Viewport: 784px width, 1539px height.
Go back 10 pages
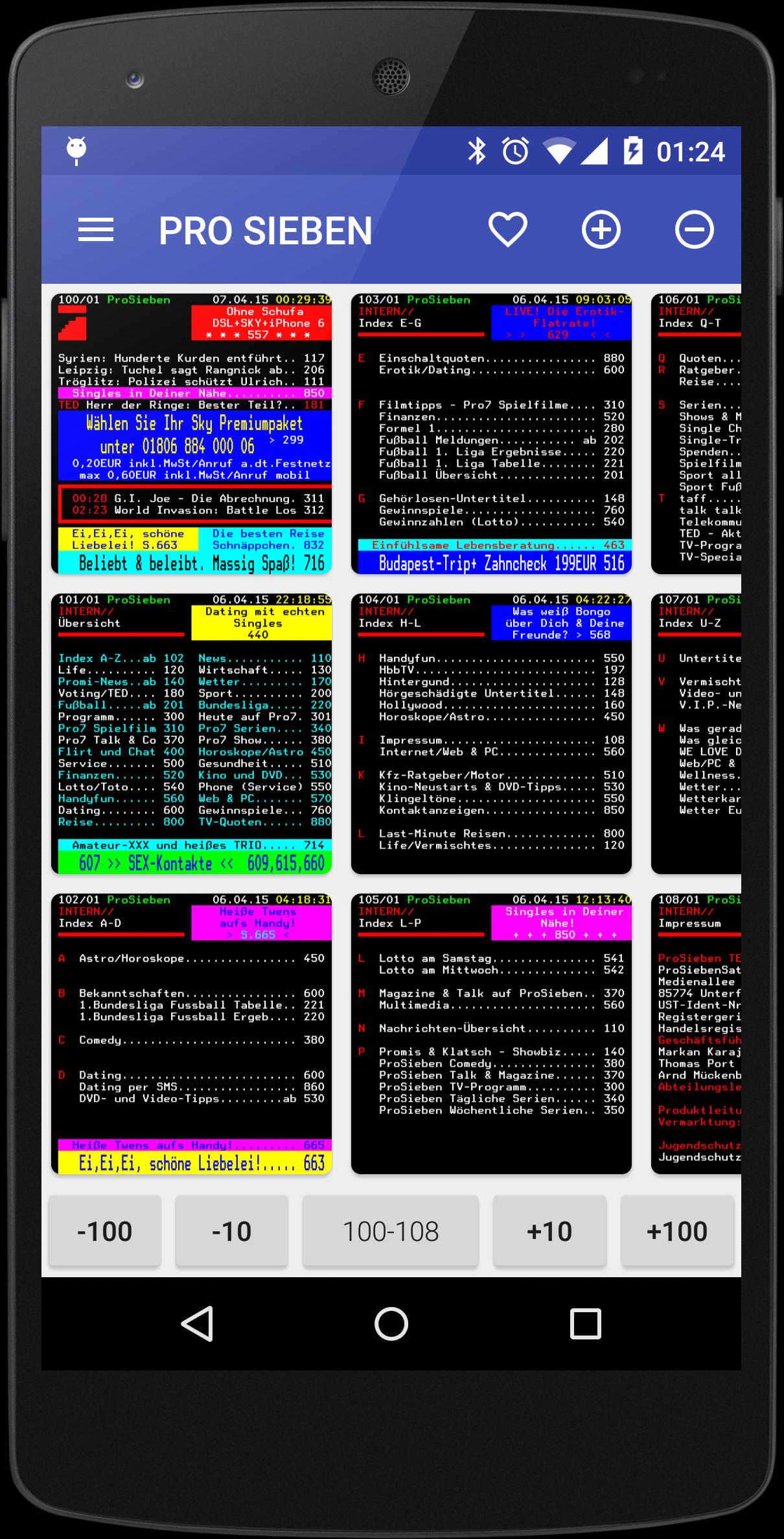pos(231,1231)
